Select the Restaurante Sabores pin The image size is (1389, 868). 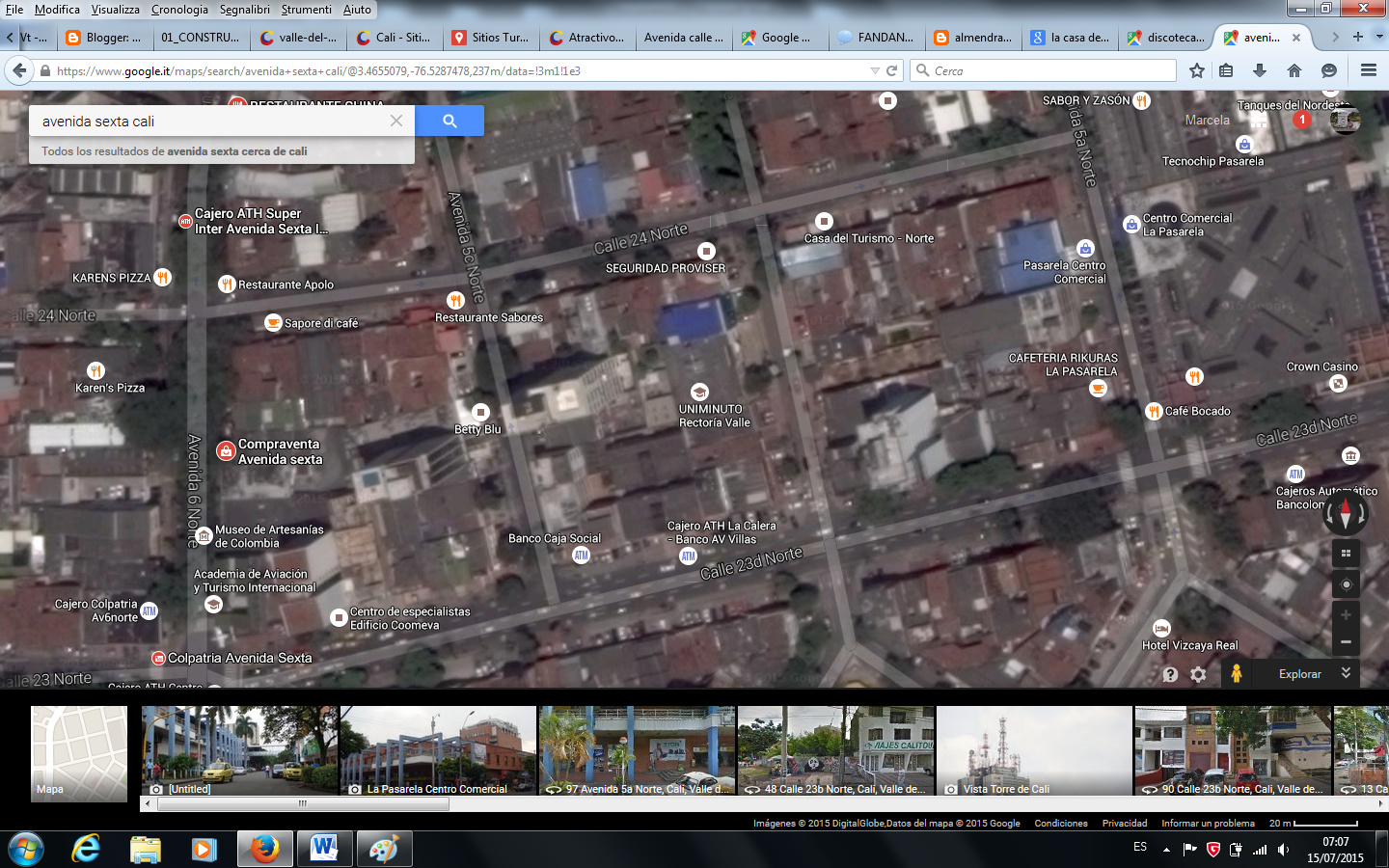[x=455, y=301]
